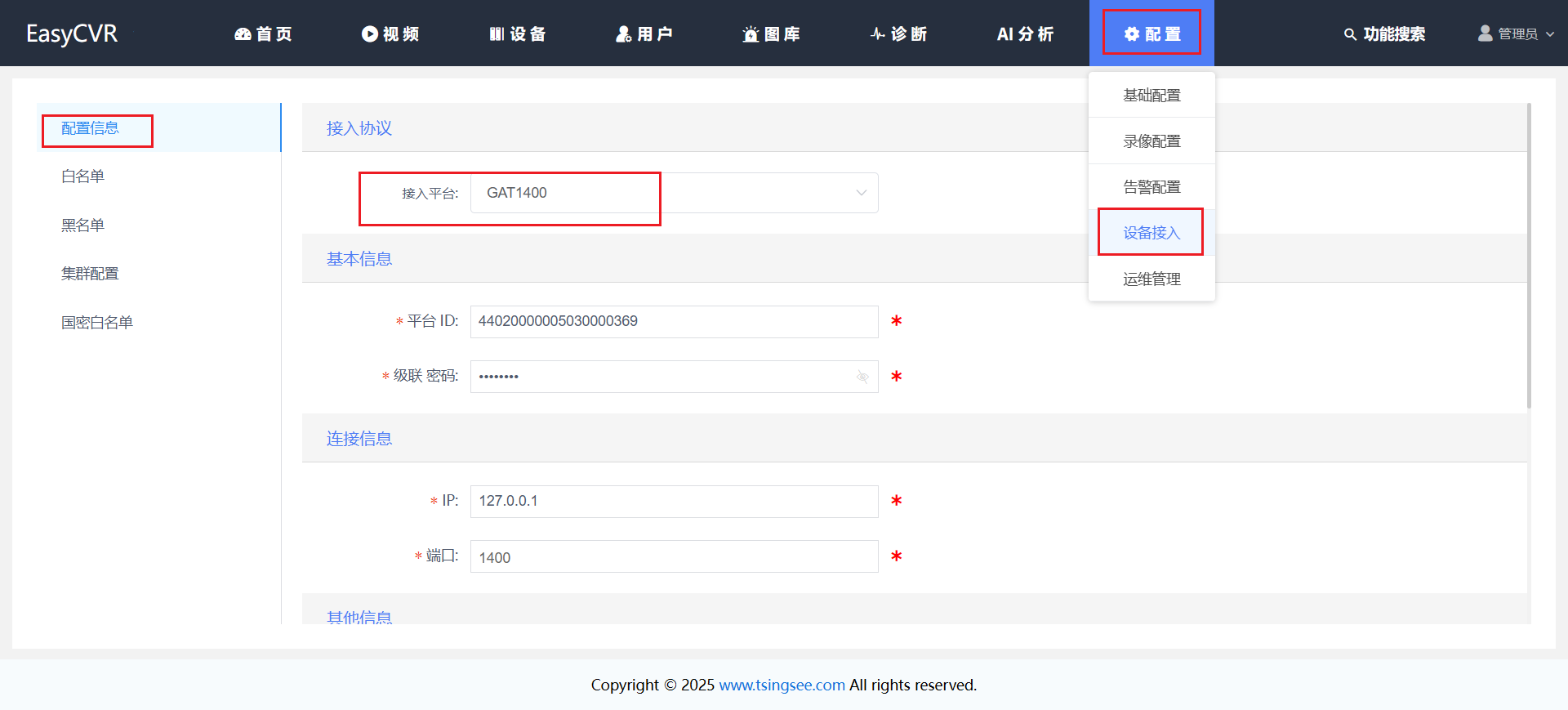Click the magnifier icon for 功能搜索
The width and height of the screenshot is (1568, 710).
1350,33
